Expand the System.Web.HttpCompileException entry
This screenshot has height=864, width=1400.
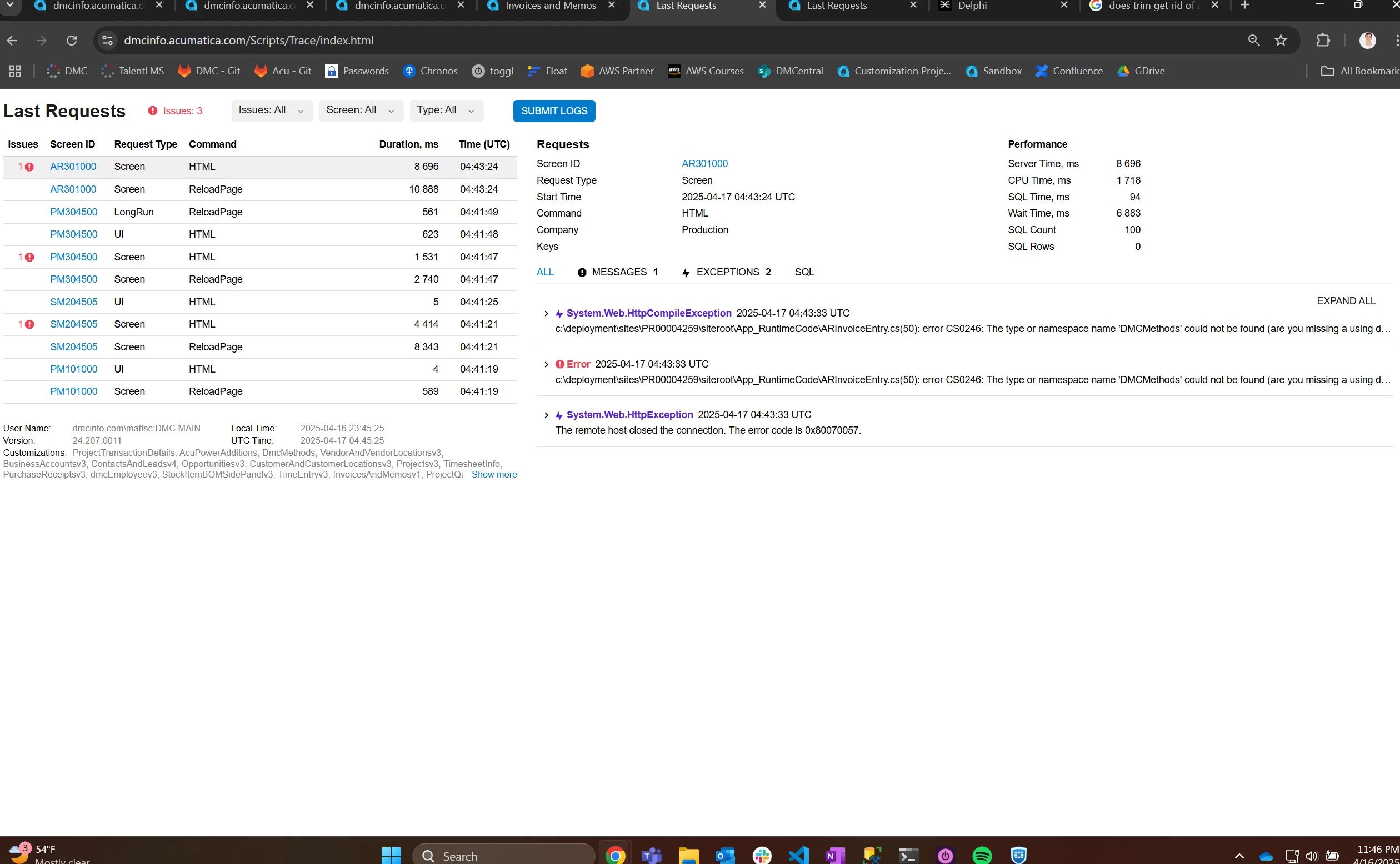pos(546,314)
